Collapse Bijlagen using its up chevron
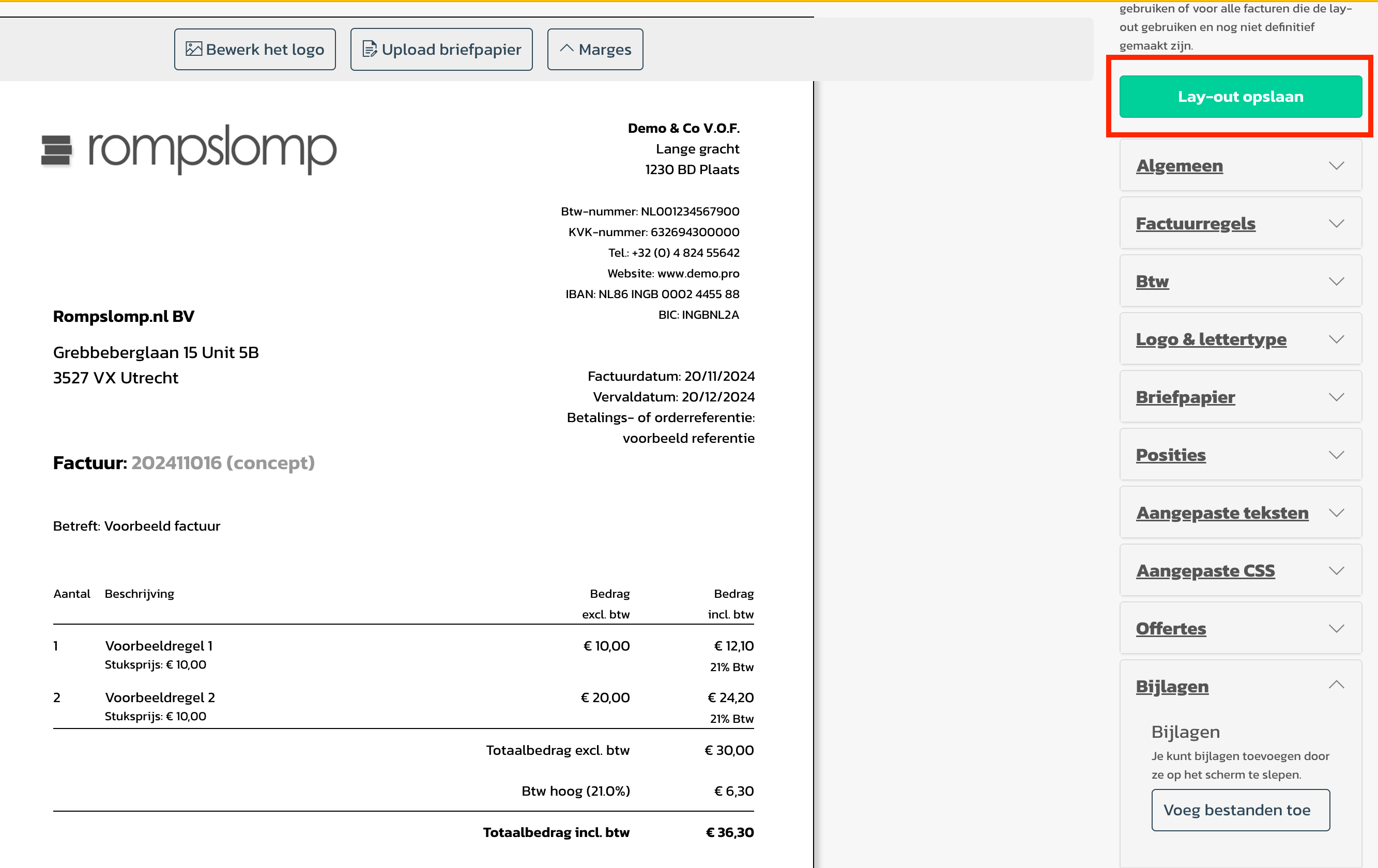The image size is (1378, 868). [x=1336, y=685]
